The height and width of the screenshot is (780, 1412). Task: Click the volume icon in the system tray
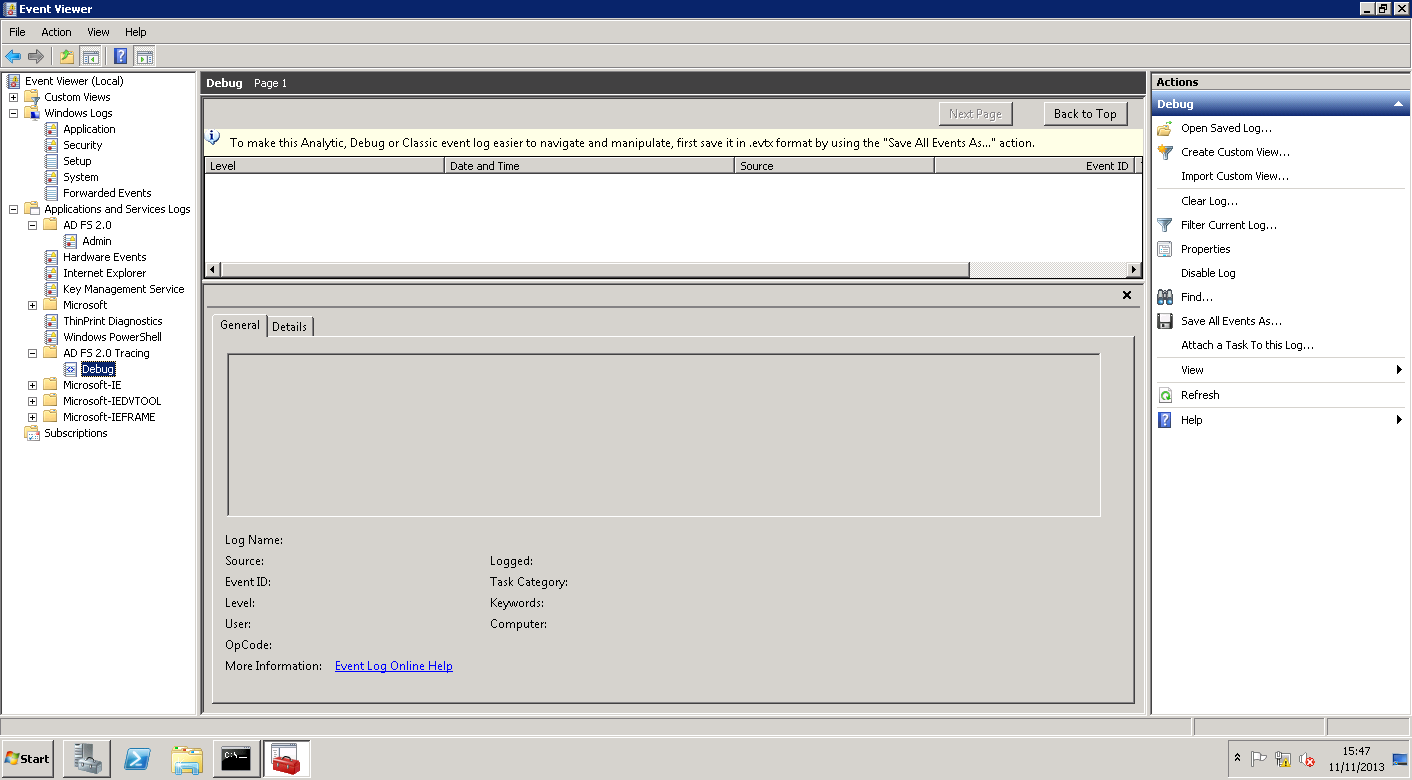click(x=1306, y=760)
